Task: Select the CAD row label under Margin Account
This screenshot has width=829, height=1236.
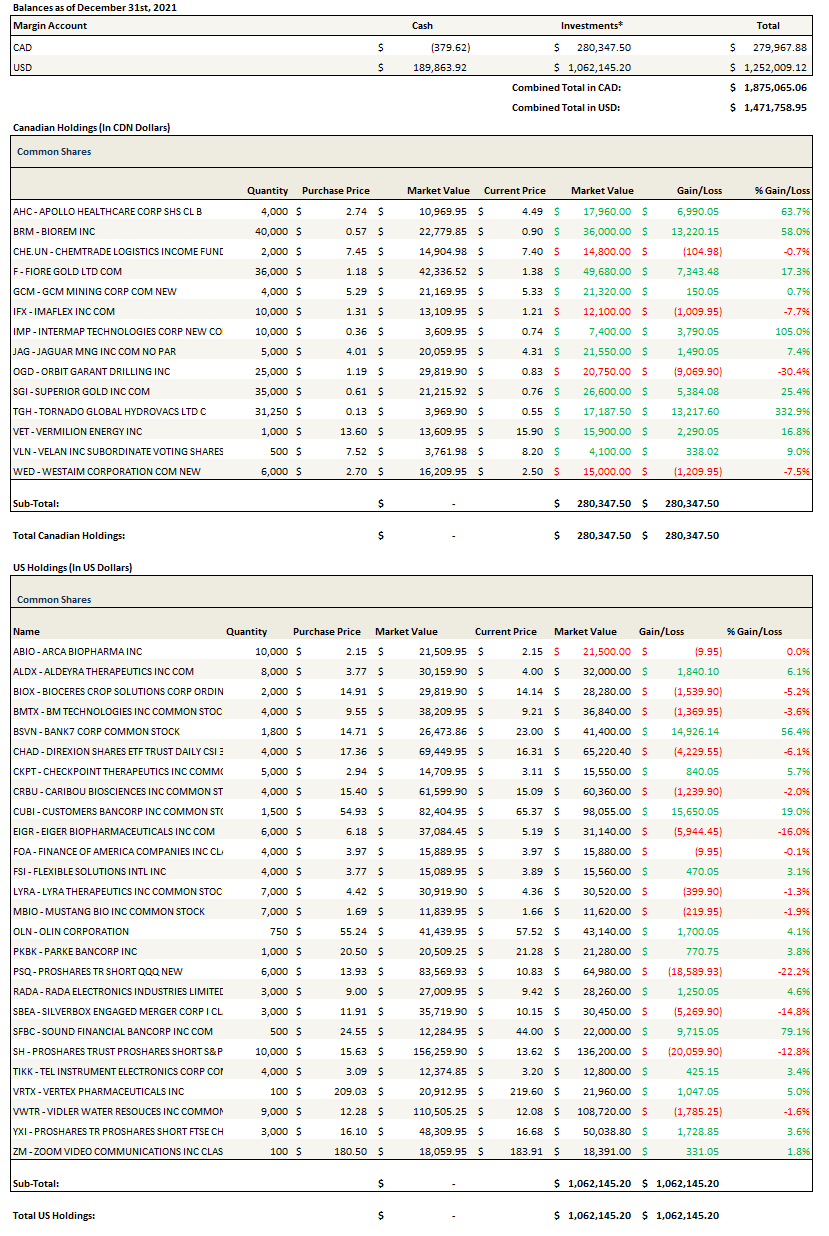Action: point(22,47)
